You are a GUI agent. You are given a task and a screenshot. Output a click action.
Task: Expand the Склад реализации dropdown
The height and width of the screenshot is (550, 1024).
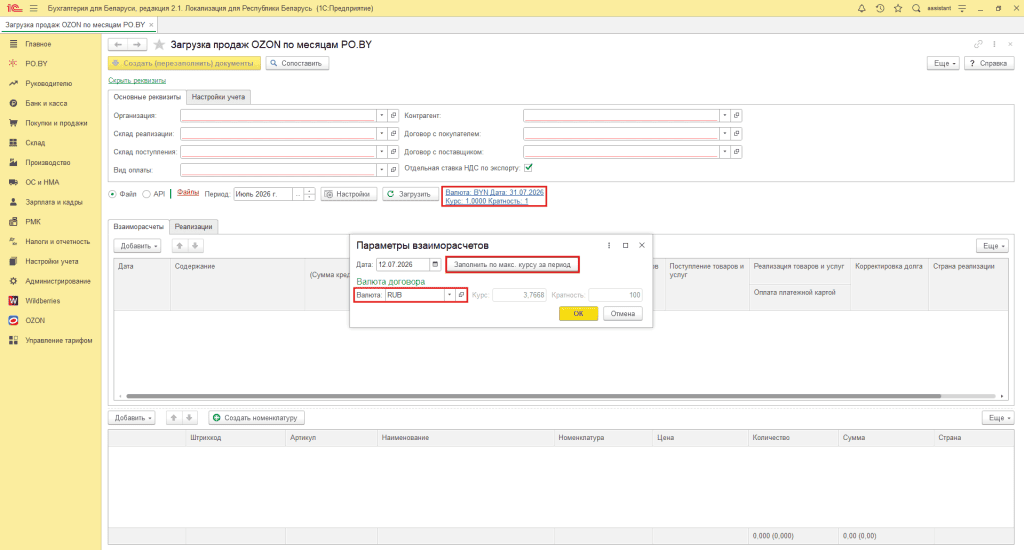click(x=381, y=133)
